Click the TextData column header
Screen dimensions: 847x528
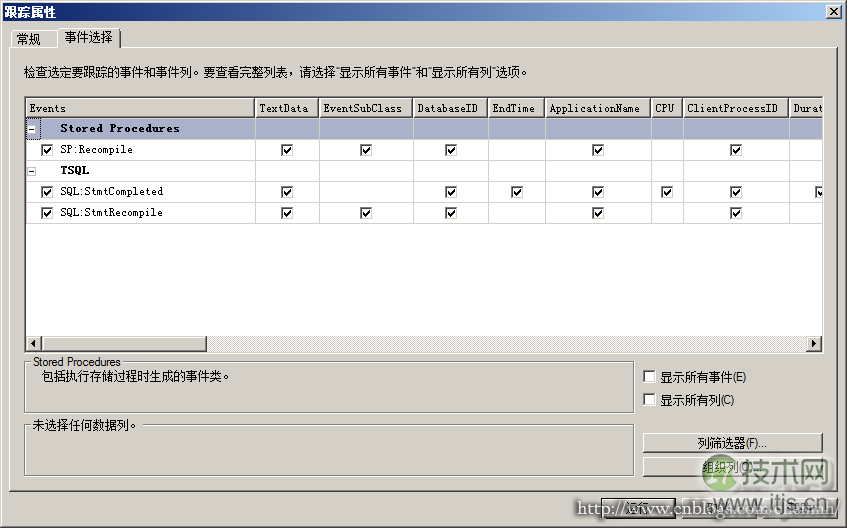[287, 108]
